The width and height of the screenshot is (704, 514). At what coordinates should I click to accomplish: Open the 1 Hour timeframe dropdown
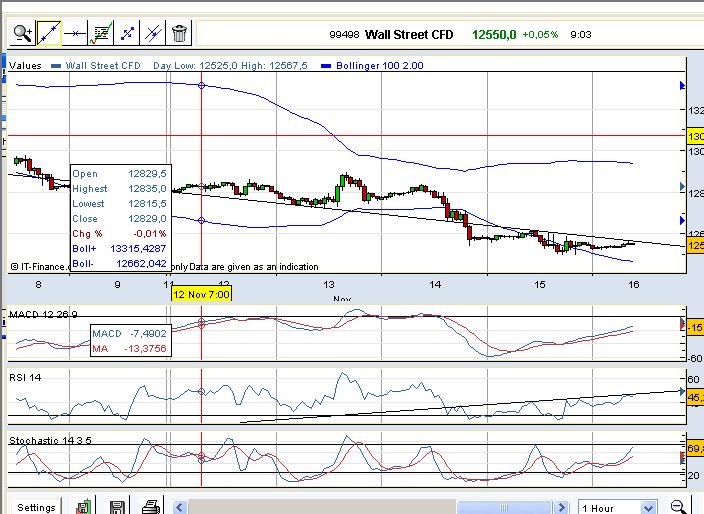coord(618,508)
